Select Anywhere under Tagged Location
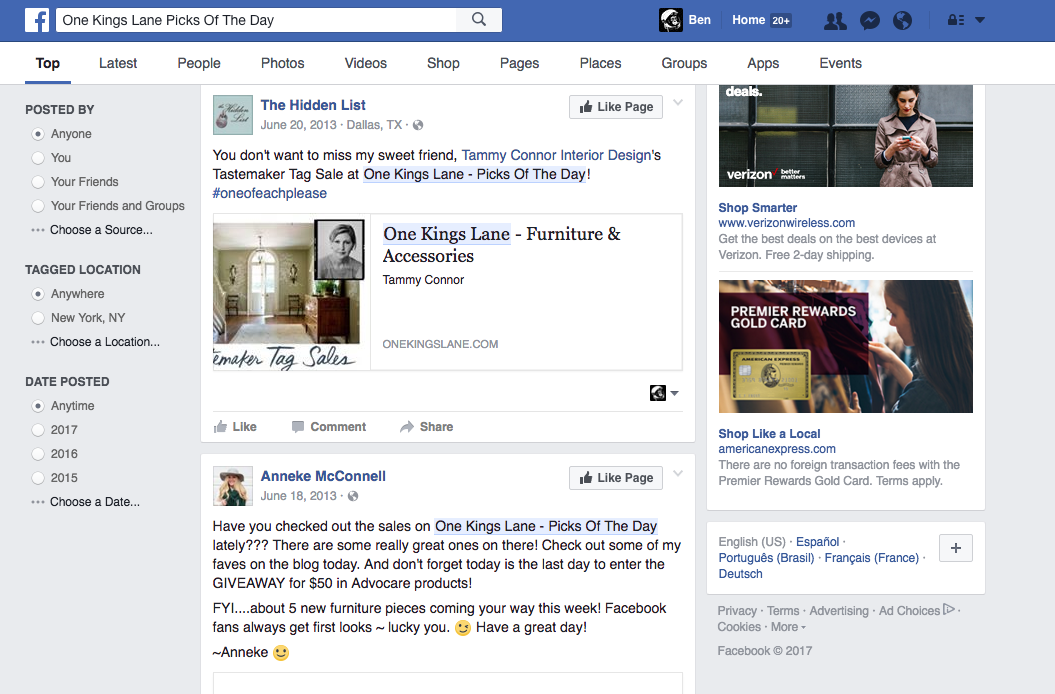This screenshot has height=694, width=1055. [38, 294]
